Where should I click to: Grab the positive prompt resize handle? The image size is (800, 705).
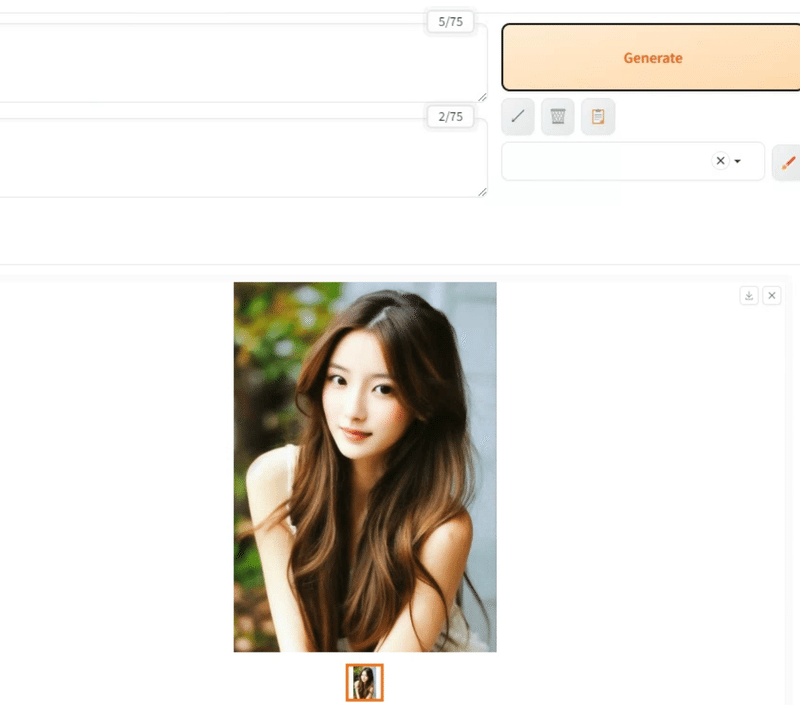(x=482, y=97)
